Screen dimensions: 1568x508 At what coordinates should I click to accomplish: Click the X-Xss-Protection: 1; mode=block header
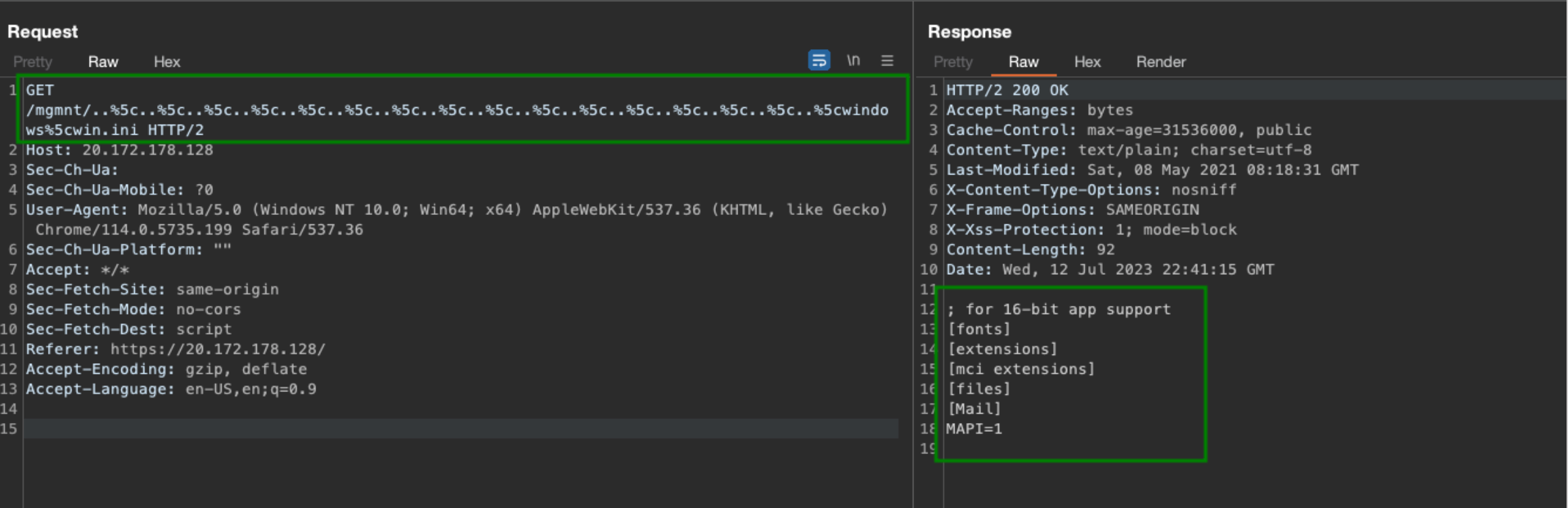coord(1091,230)
